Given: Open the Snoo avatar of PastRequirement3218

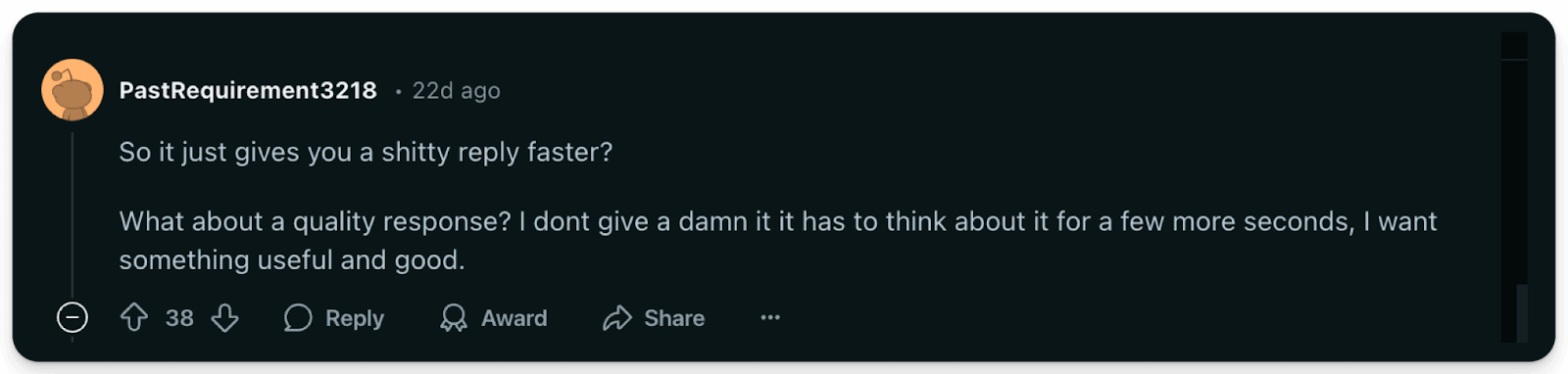Looking at the screenshot, I should pyautogui.click(x=73, y=90).
